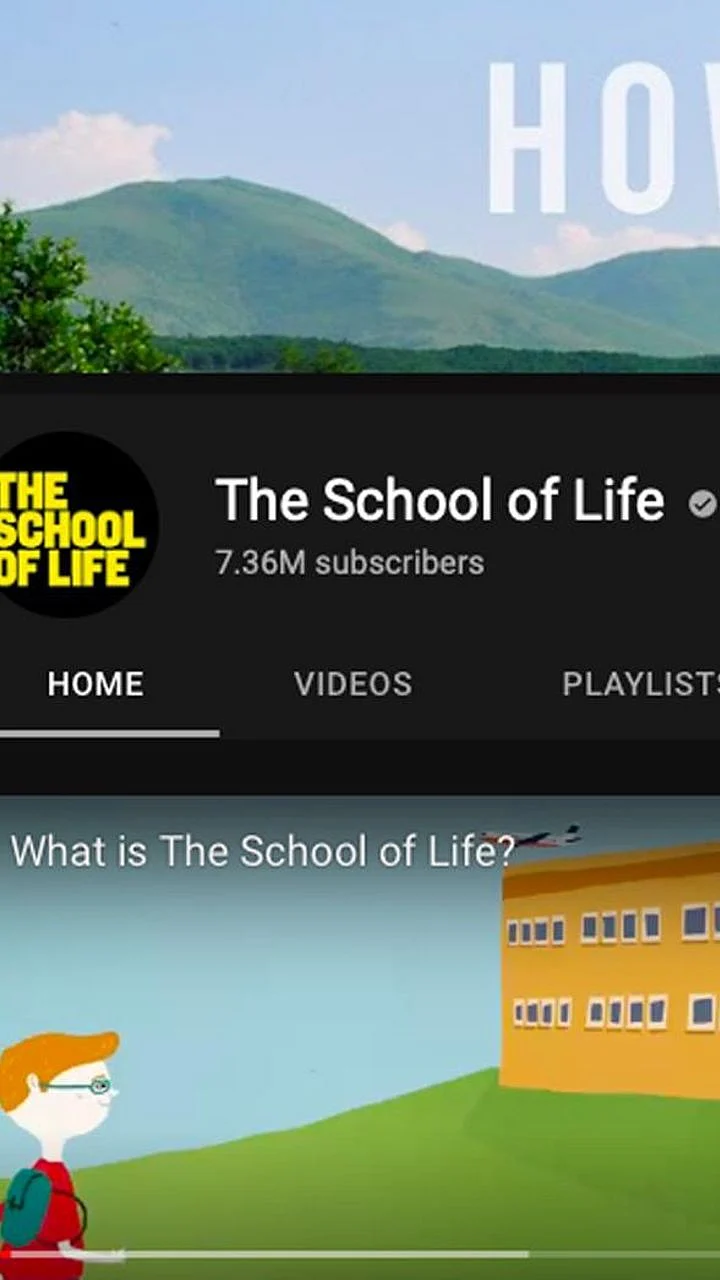Click the 7.36M subscribers text
Image resolution: width=720 pixels, height=1280 pixels.
pos(350,563)
